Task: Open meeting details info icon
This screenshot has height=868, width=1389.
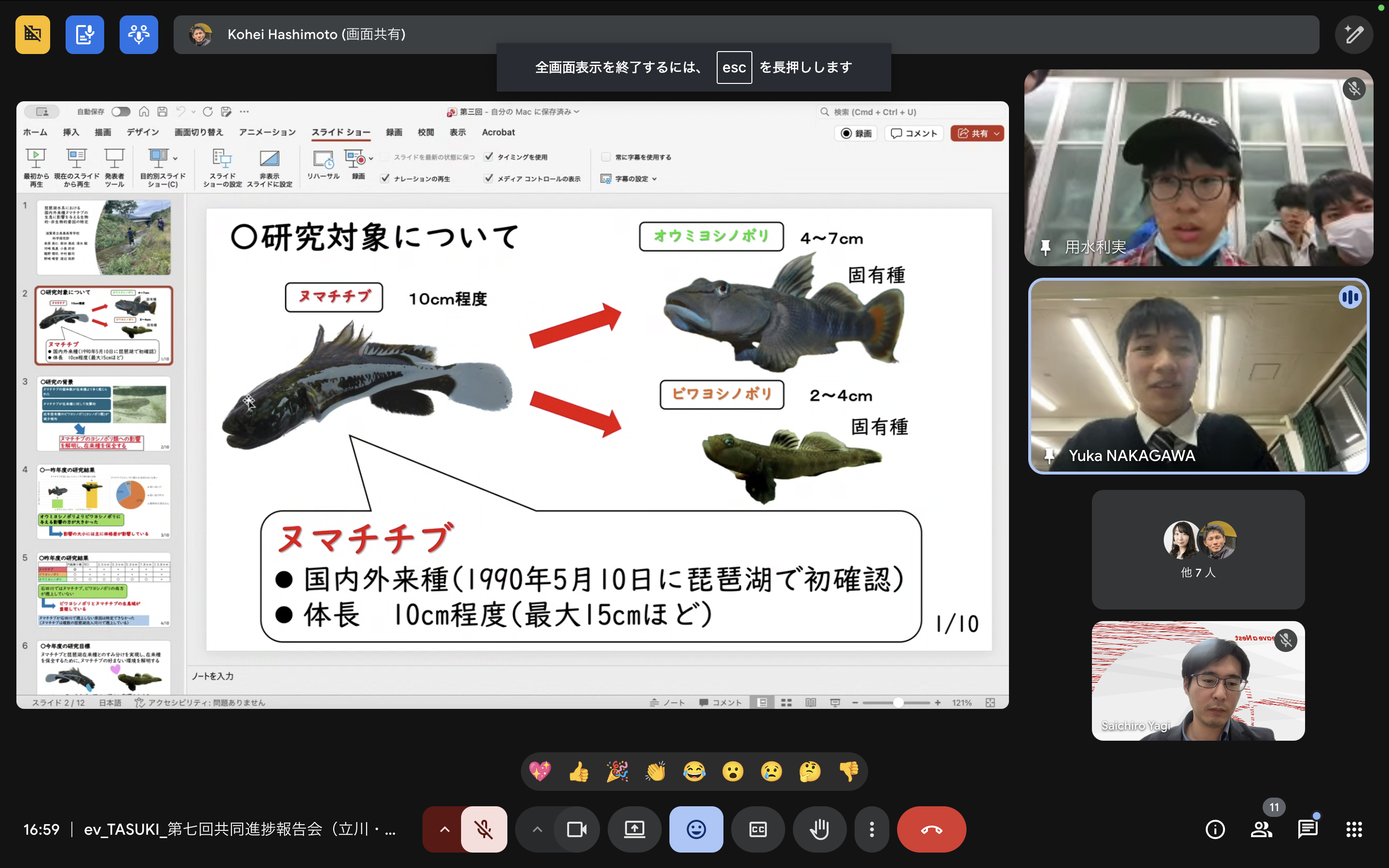Action: (1214, 829)
